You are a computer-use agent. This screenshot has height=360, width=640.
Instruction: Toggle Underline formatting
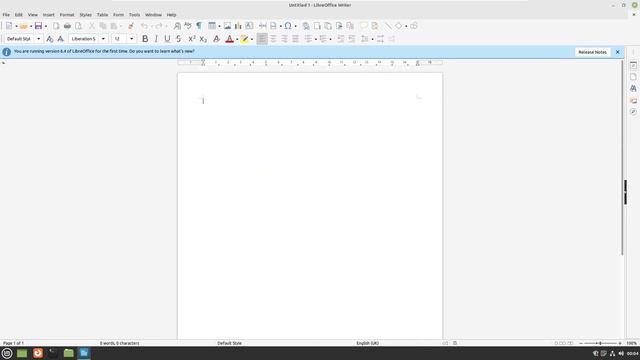[x=167, y=39]
